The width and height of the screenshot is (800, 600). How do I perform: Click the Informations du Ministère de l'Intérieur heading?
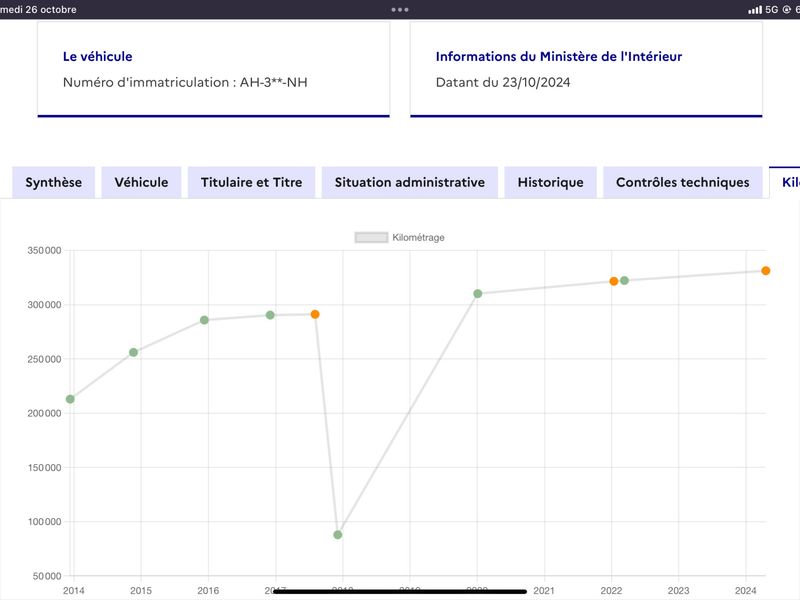click(x=559, y=56)
